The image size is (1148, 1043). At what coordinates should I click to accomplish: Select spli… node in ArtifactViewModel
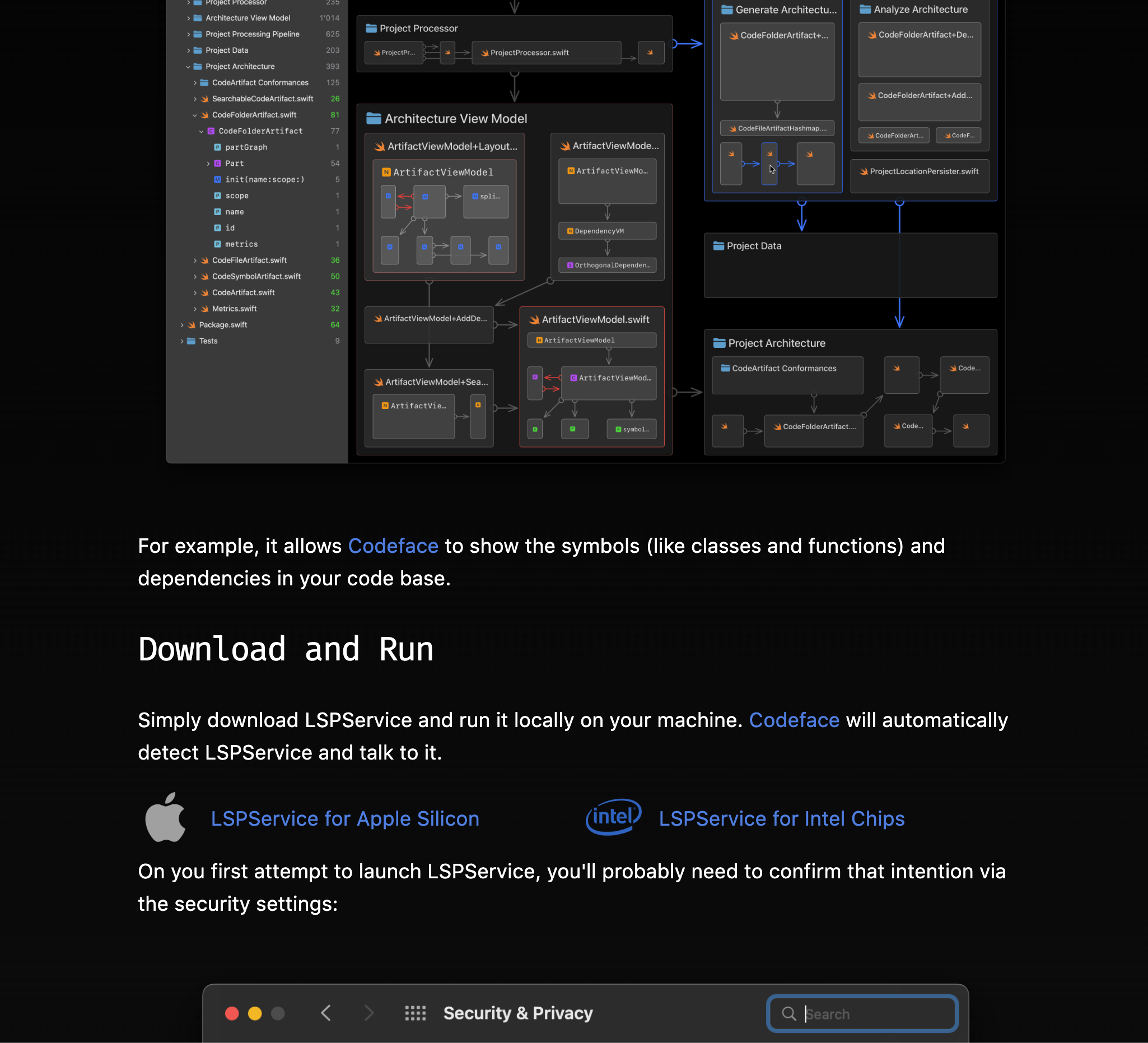click(x=486, y=202)
